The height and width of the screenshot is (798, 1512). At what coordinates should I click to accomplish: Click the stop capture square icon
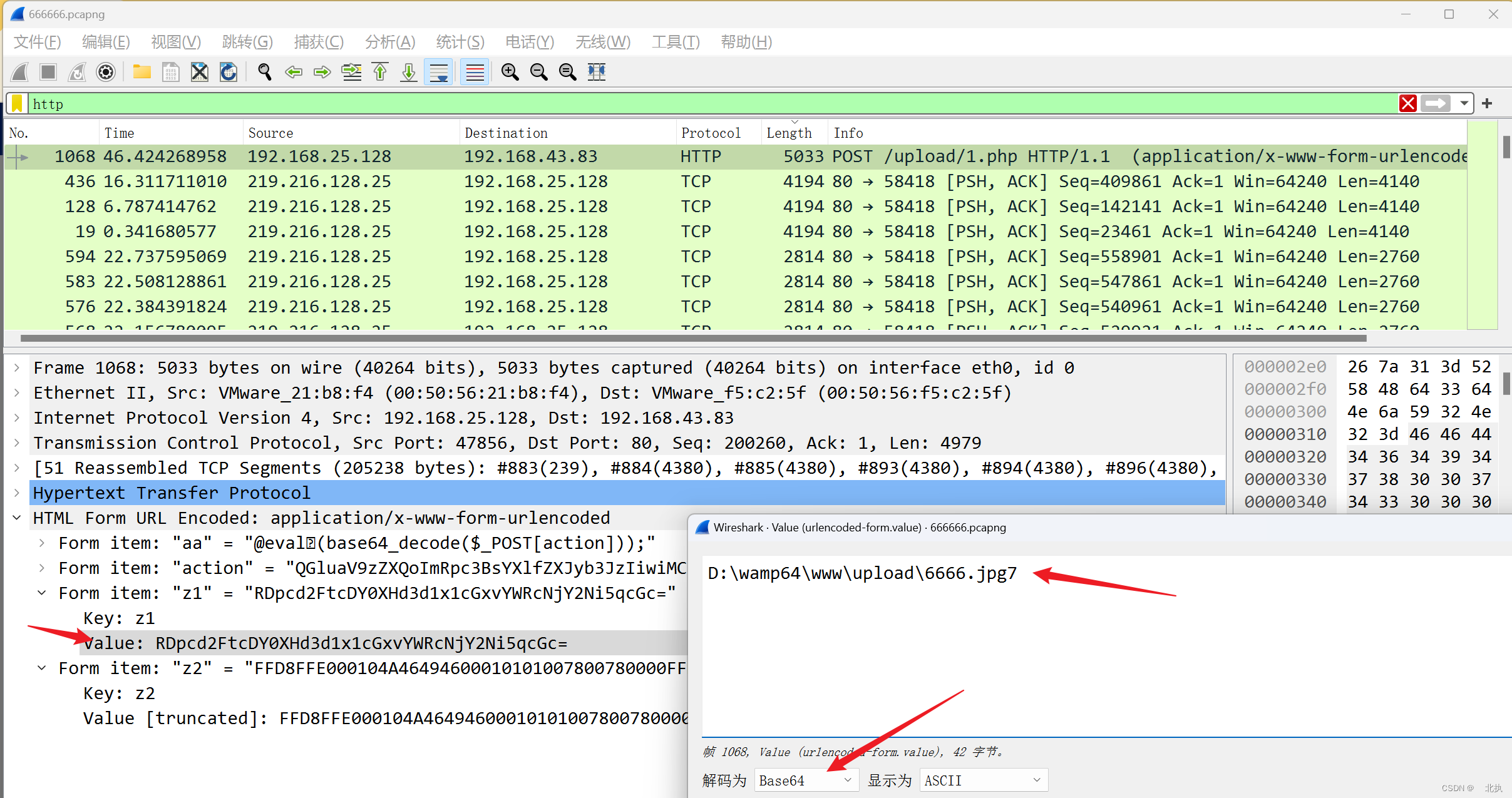click(x=48, y=72)
